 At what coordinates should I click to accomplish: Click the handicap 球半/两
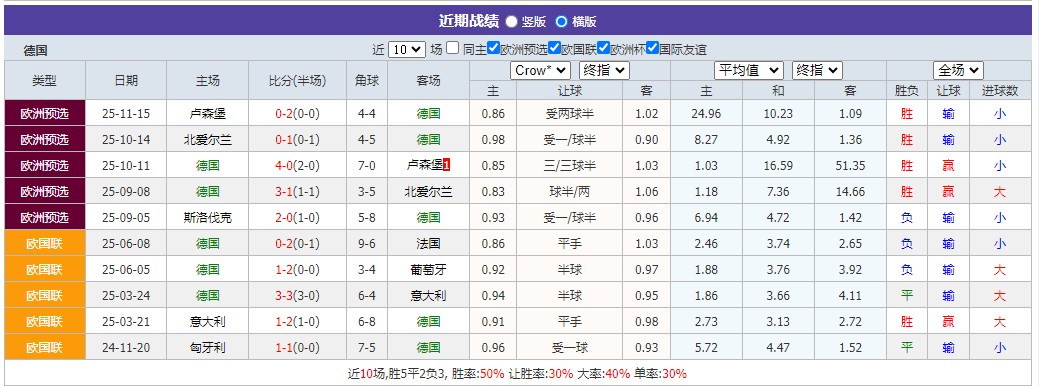coord(569,191)
